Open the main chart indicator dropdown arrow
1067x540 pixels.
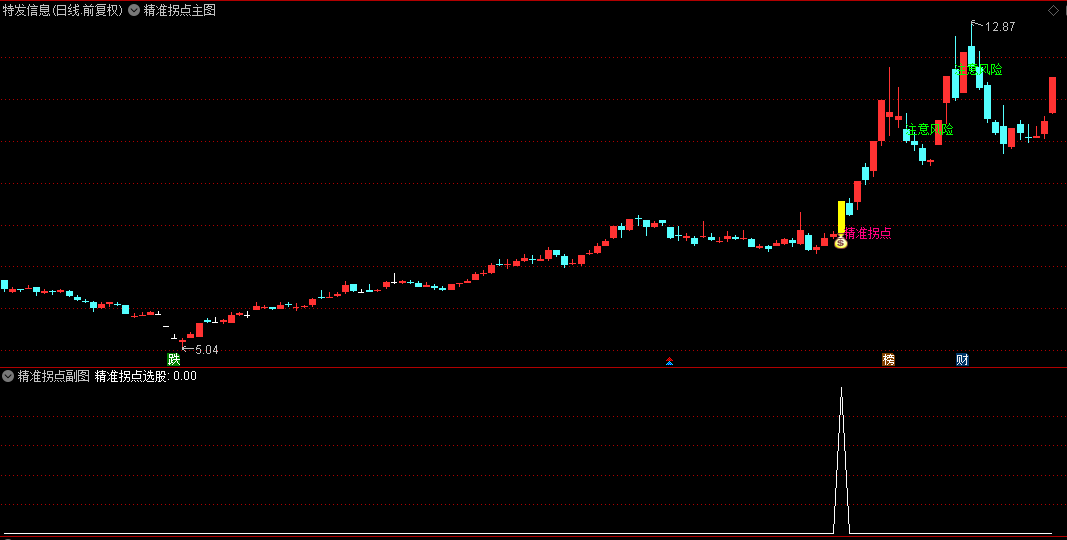133,10
